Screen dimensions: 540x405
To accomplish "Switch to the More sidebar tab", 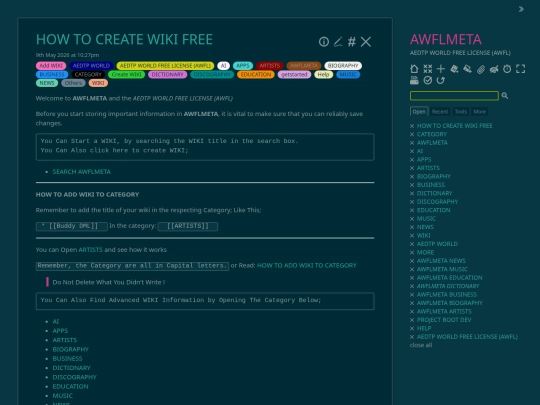I will [479, 112].
